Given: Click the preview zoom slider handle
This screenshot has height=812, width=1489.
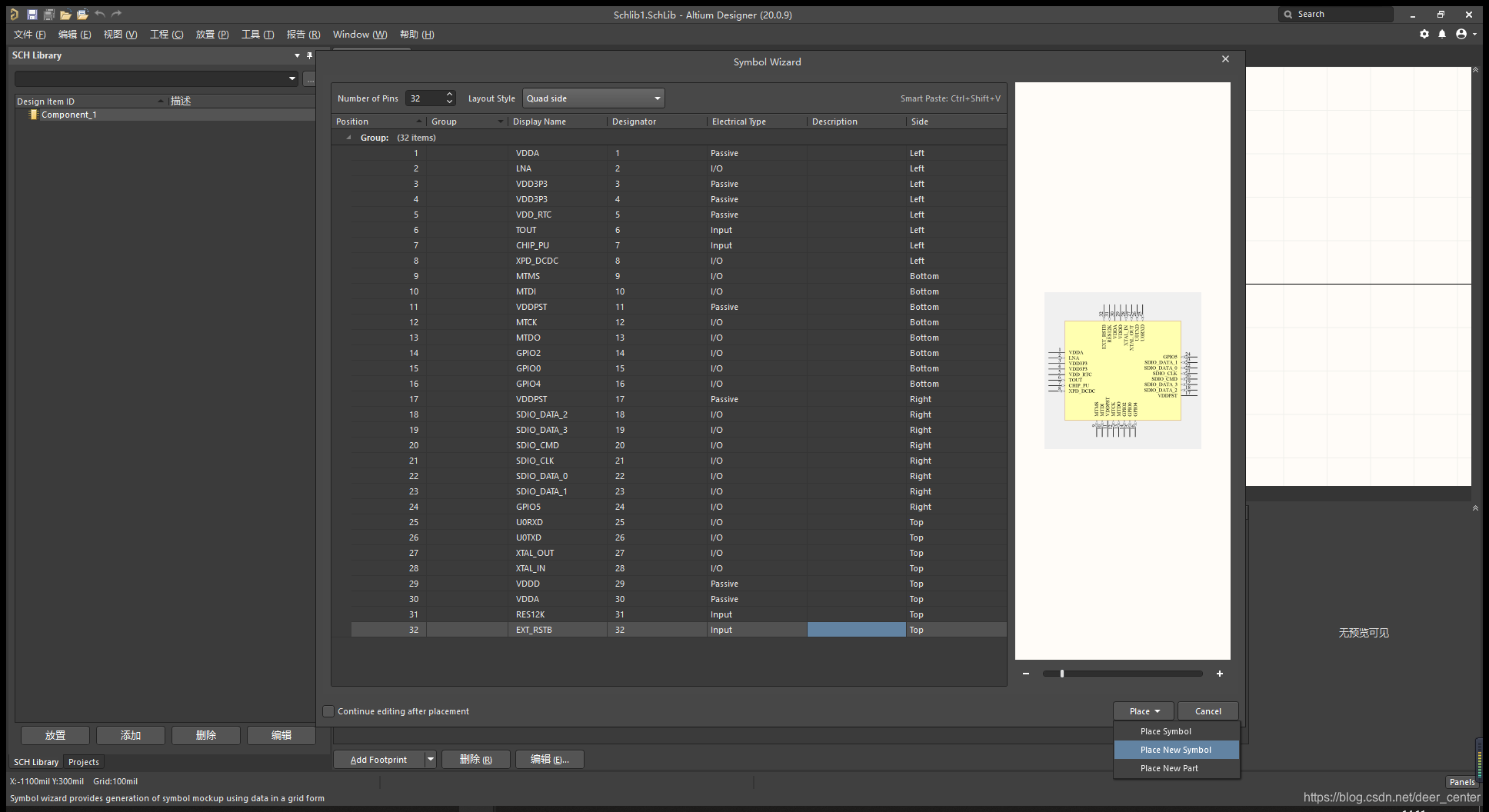Looking at the screenshot, I should pos(1062,674).
